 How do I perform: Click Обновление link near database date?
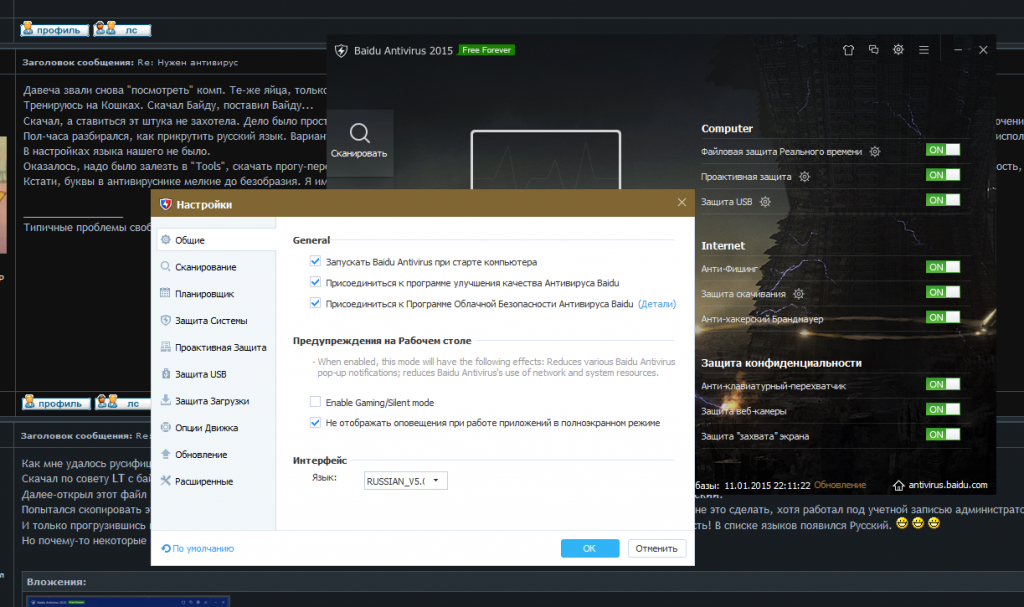pos(840,485)
